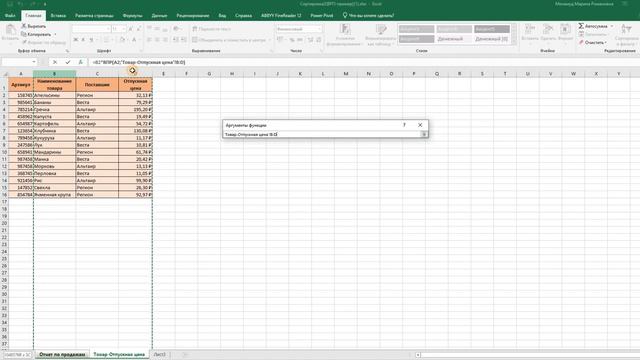Expand the collapsed dialog using its range button
Image resolution: width=640 pixels, height=360 pixels.
tap(424, 134)
